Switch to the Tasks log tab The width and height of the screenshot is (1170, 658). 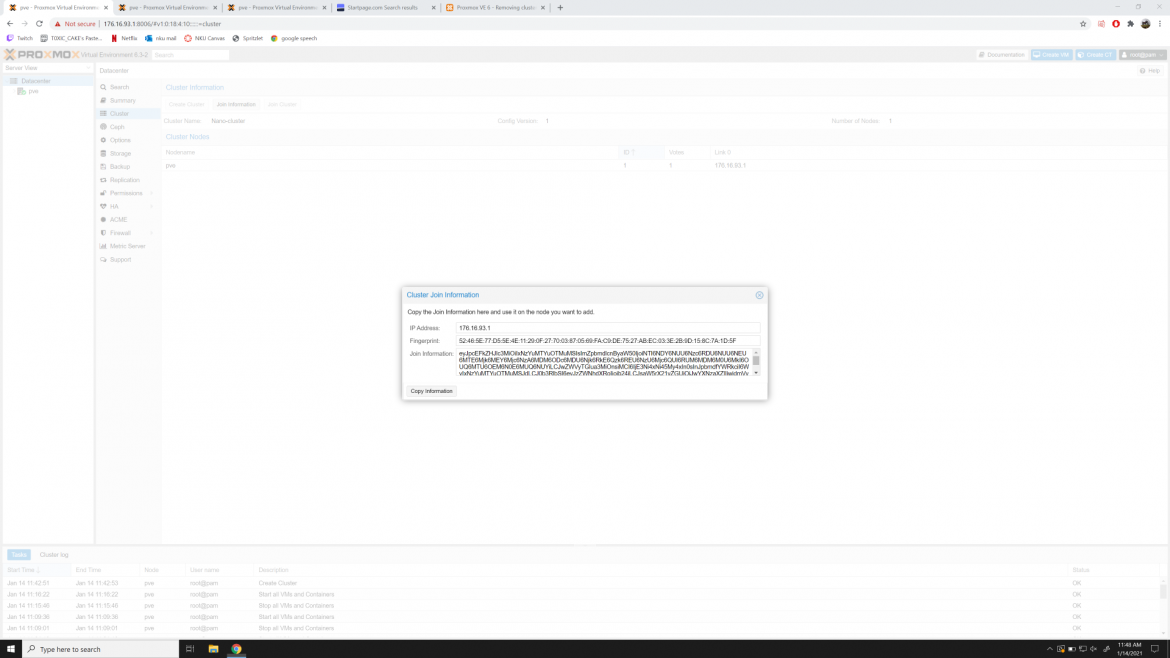click(x=19, y=555)
